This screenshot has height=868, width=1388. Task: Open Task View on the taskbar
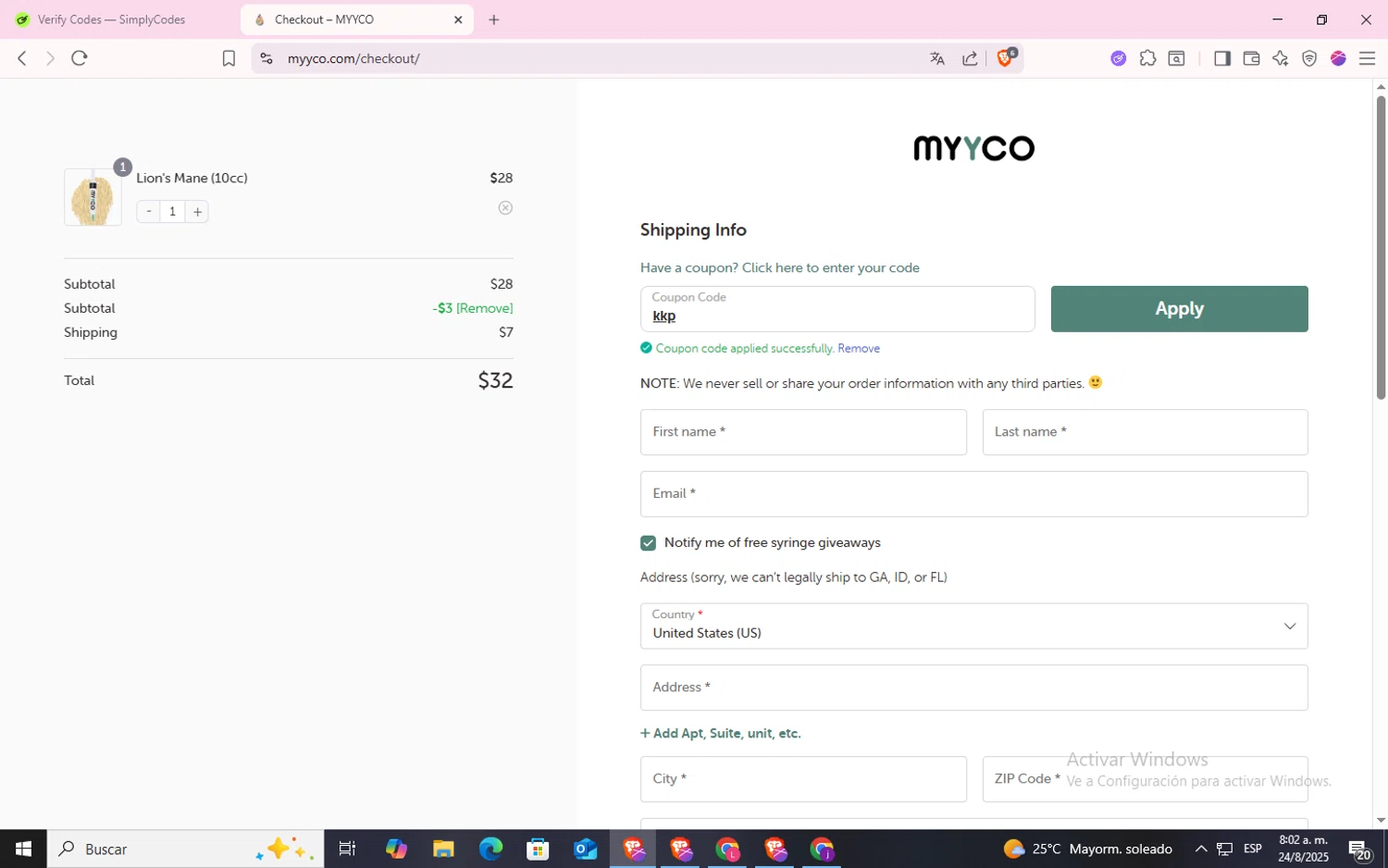pyautogui.click(x=348, y=849)
